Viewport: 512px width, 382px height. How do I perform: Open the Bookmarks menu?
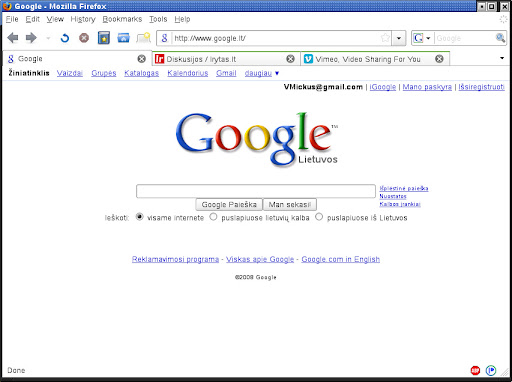pos(122,19)
